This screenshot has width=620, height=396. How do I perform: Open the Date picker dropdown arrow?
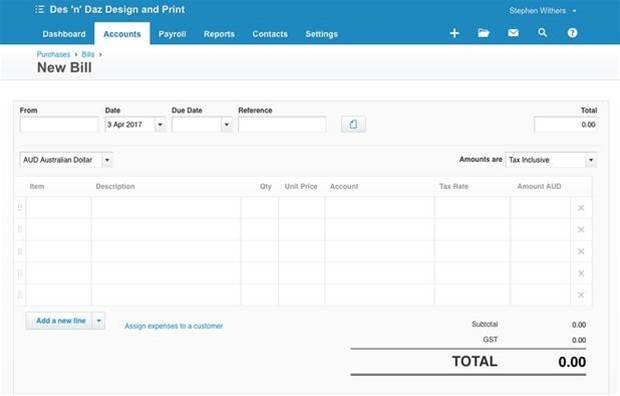pyautogui.click(x=160, y=125)
